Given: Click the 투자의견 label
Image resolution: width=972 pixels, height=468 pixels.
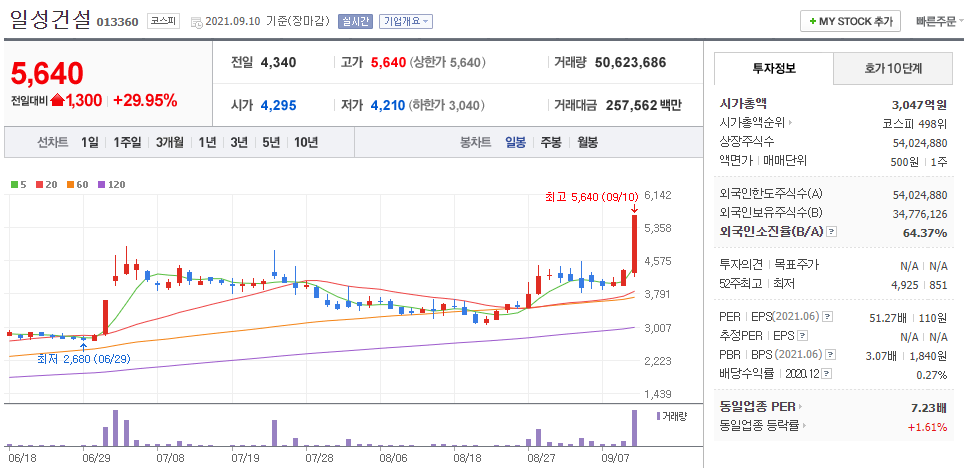Looking at the screenshot, I should (740, 265).
